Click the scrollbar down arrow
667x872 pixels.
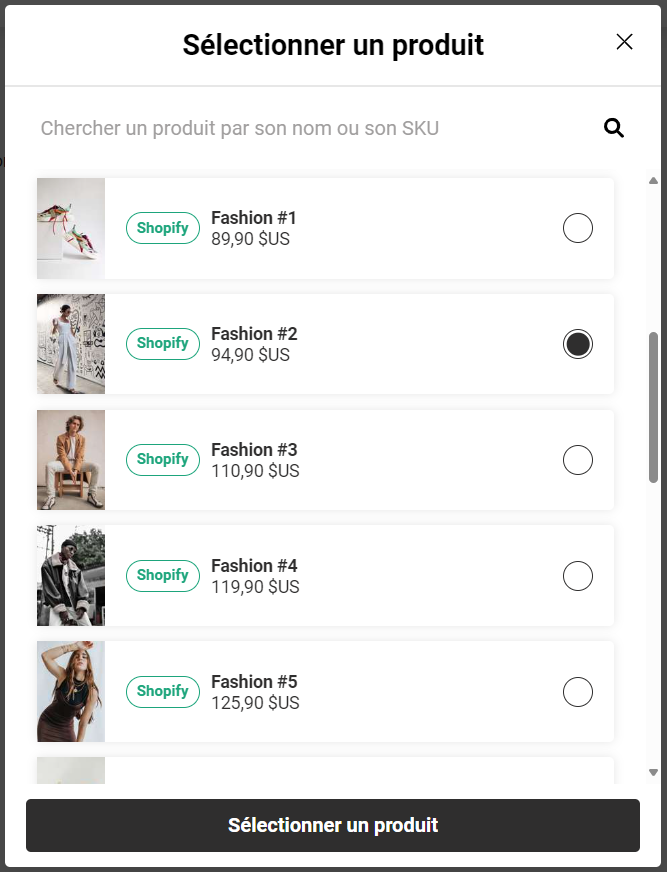[653, 772]
